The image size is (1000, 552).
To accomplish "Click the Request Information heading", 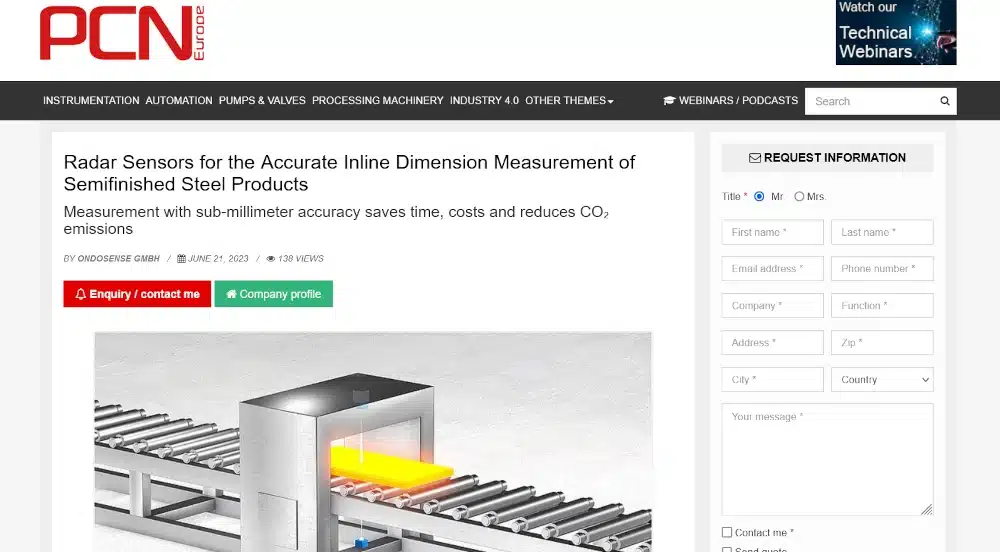I will [x=827, y=158].
